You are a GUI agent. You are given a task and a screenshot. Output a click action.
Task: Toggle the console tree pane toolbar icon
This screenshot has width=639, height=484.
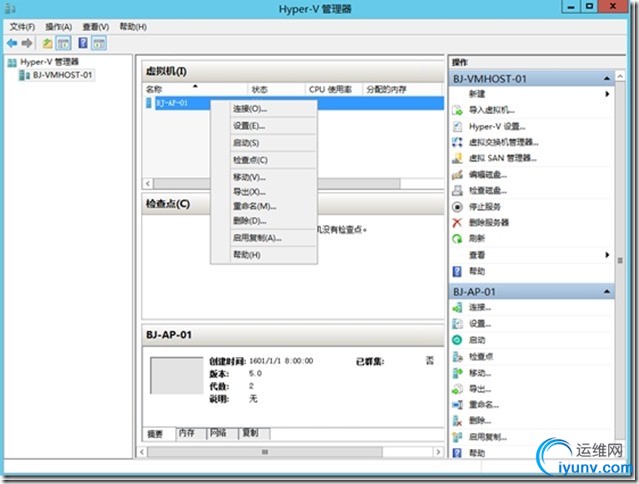pyautogui.click(x=63, y=43)
